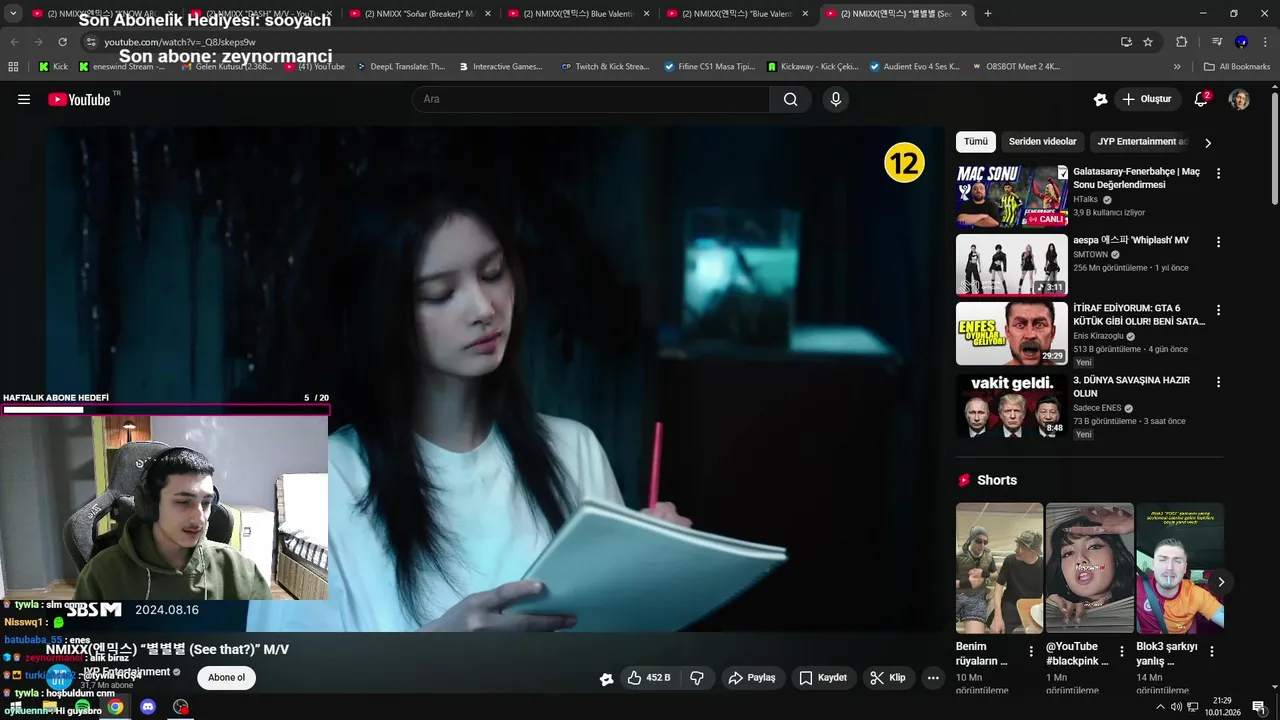Open options for 3. Dünya Savaşı video

pos(1218,382)
